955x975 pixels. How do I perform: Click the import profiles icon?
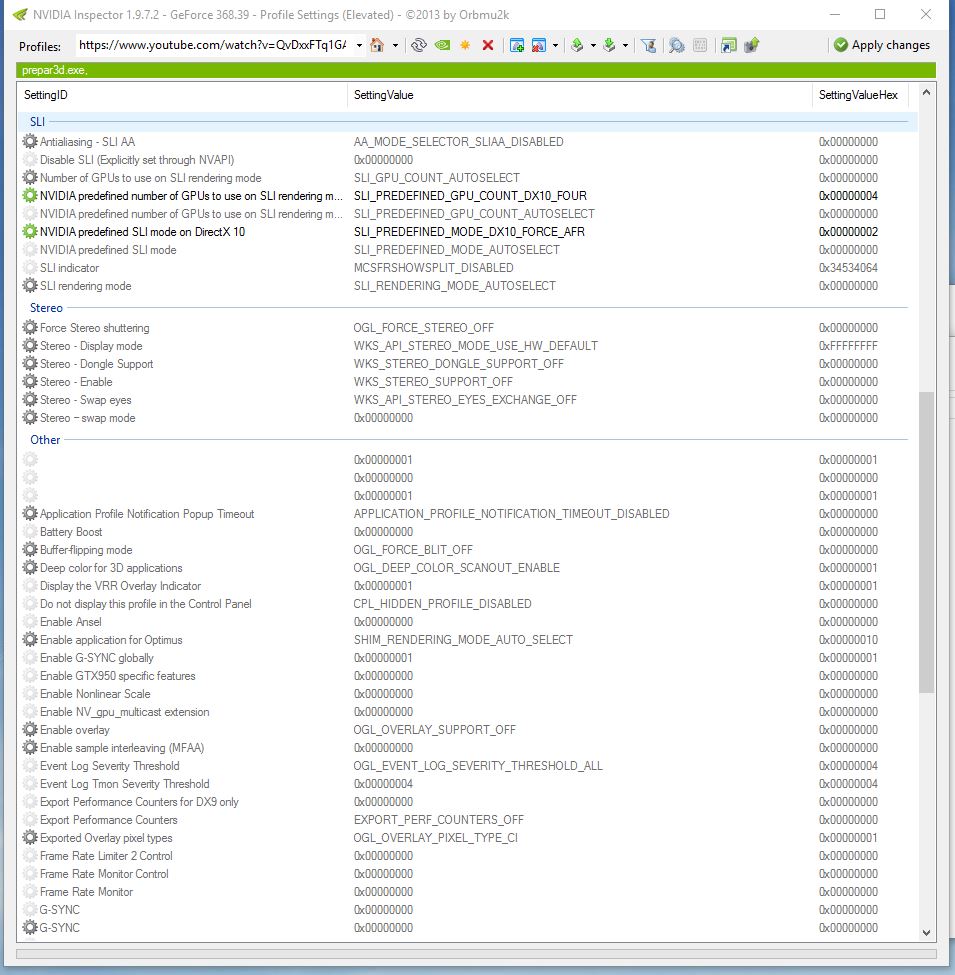tap(609, 45)
